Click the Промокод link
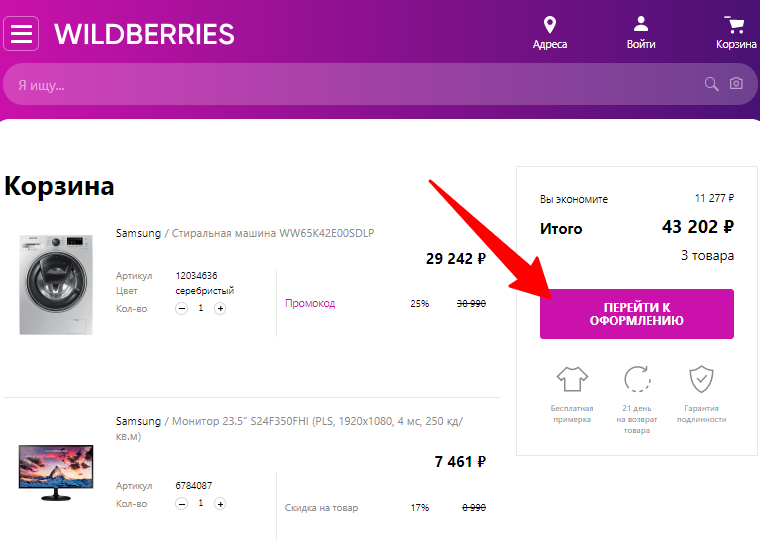 click(x=310, y=304)
